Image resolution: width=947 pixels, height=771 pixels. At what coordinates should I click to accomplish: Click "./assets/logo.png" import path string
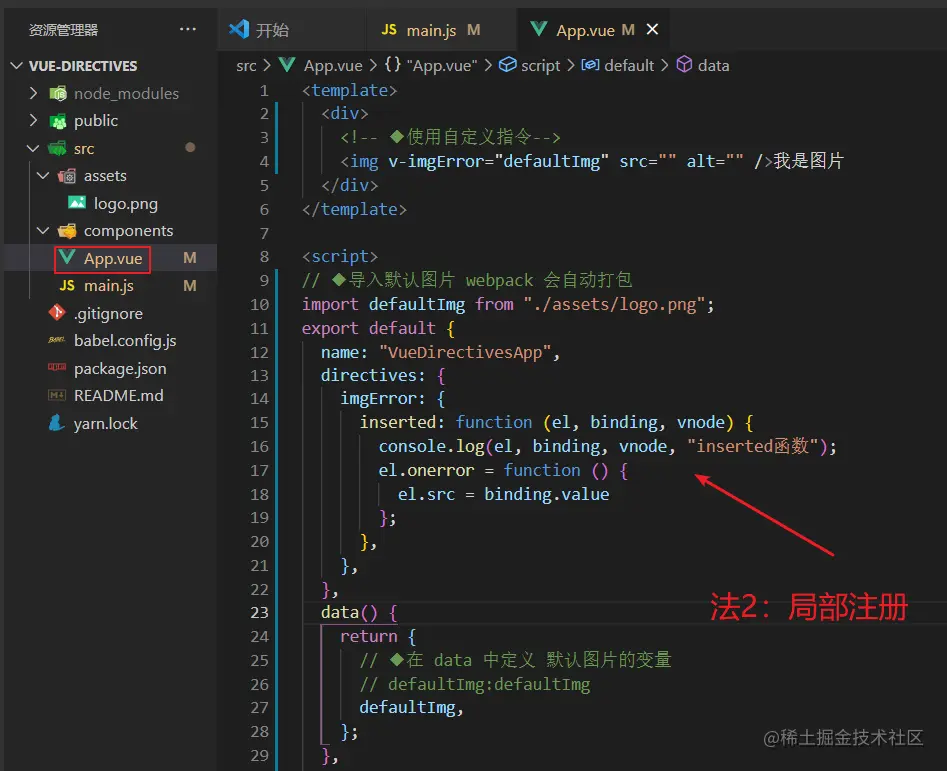coord(614,304)
